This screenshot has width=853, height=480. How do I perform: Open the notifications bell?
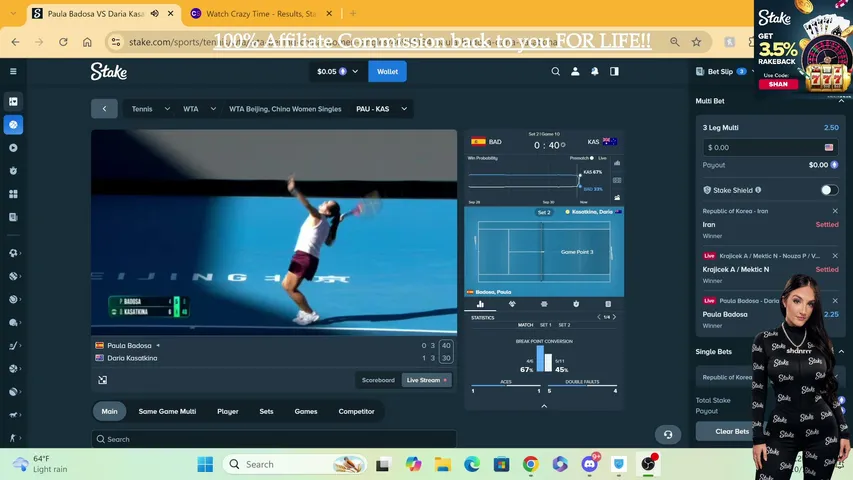[x=595, y=71]
